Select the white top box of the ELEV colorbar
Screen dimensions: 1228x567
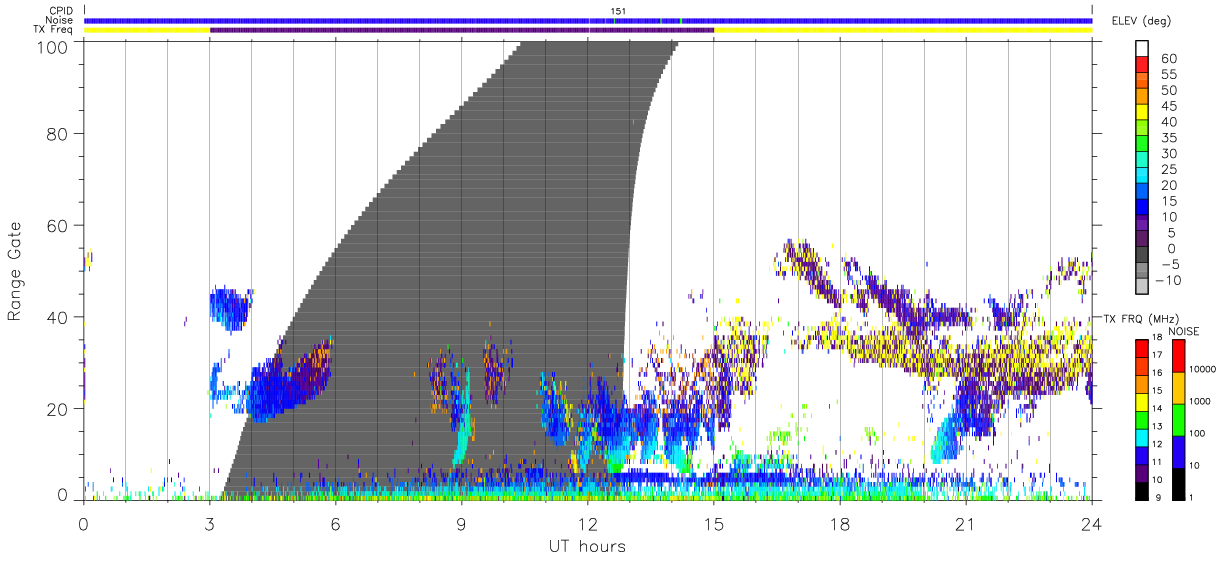tap(1144, 50)
